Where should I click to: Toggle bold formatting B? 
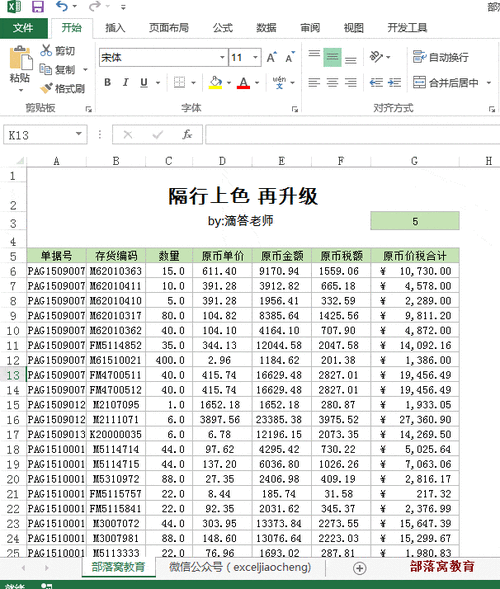[107, 82]
